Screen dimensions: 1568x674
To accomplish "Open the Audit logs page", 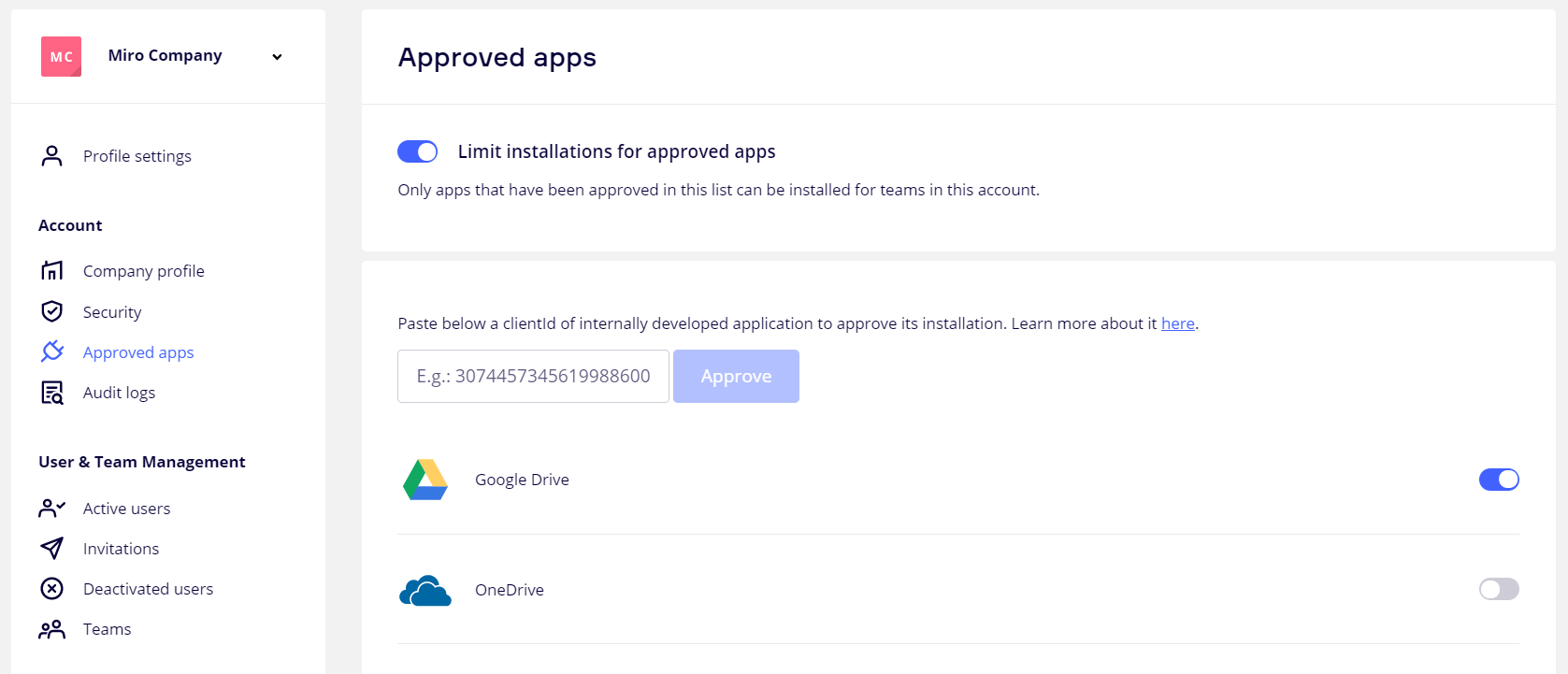I will click(119, 393).
